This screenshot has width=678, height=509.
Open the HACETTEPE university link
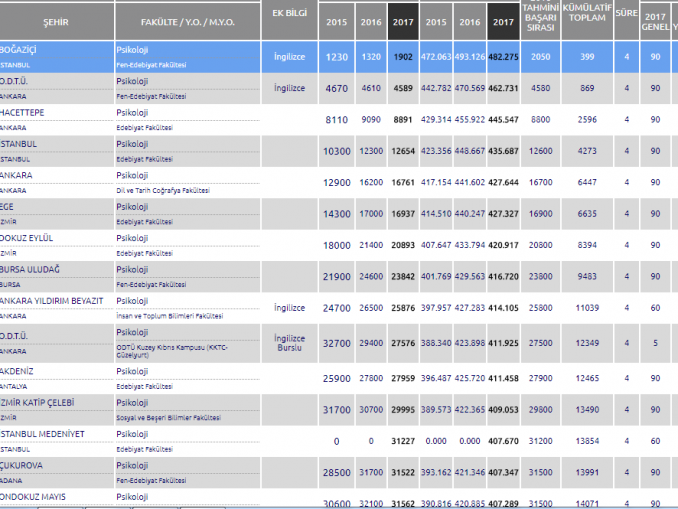coord(27,113)
